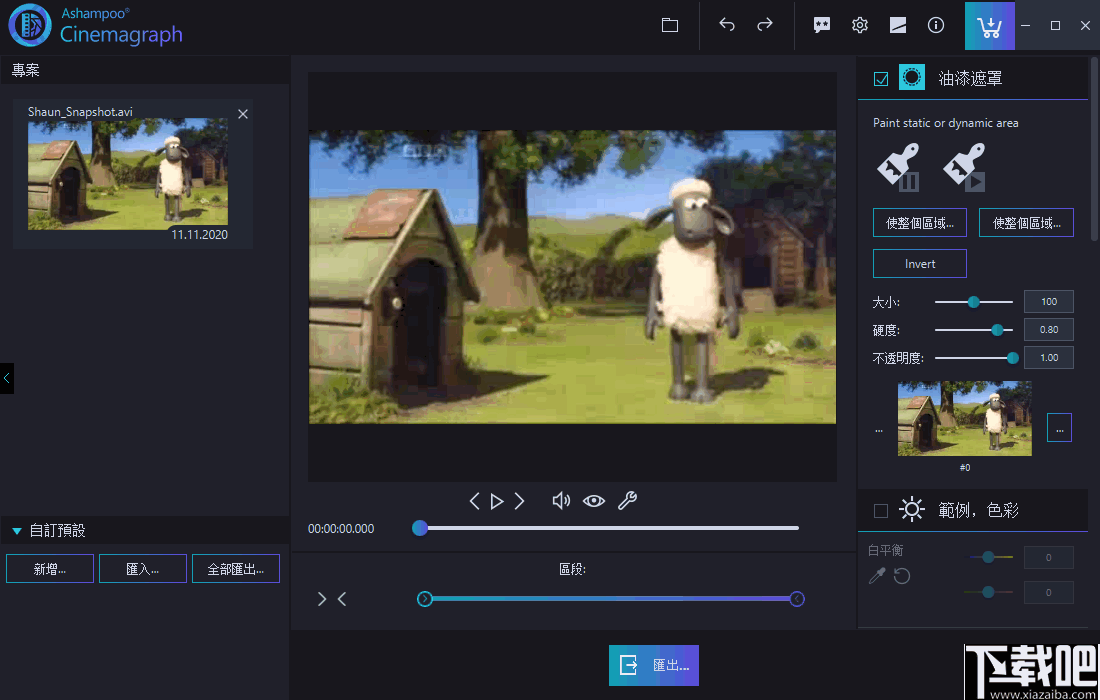Click the redo arrow

(x=765, y=25)
